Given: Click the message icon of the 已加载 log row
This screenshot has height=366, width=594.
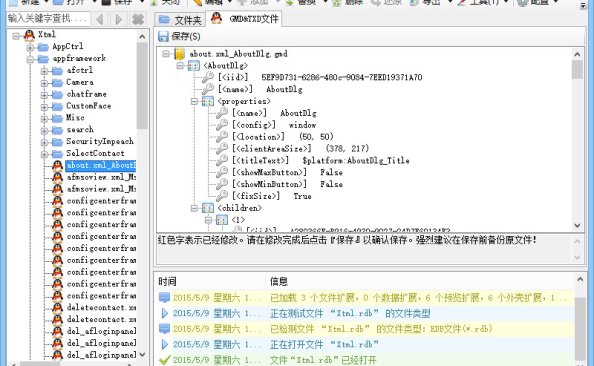Looking at the screenshot, I should (x=164, y=297).
